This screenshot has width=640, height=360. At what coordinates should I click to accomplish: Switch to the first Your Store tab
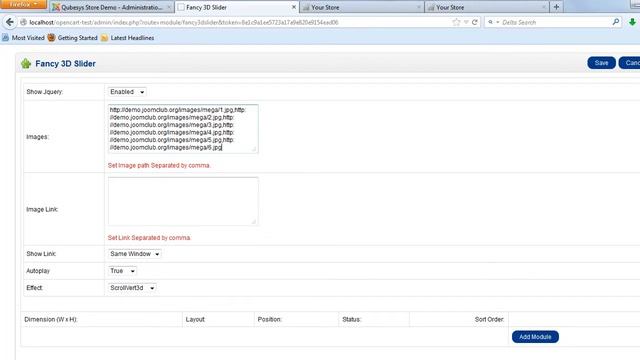362,7
